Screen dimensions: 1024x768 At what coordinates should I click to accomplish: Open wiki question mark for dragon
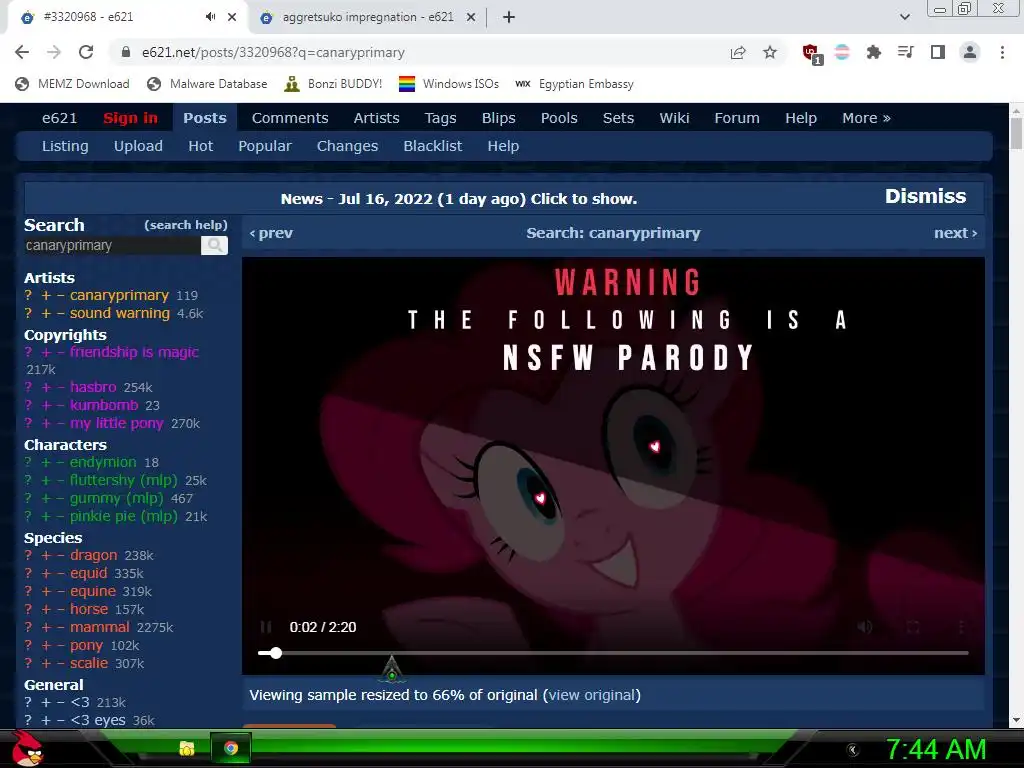pyautogui.click(x=28, y=555)
